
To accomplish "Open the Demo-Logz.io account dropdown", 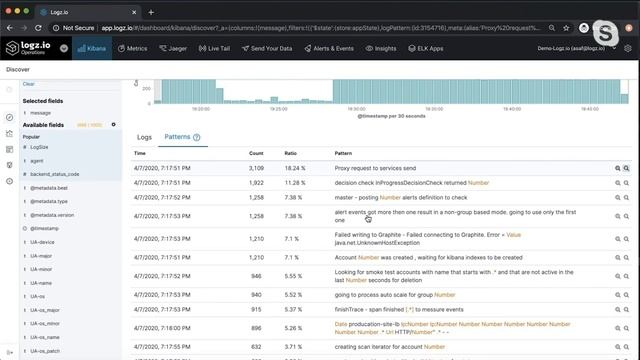I will click(x=576, y=48).
